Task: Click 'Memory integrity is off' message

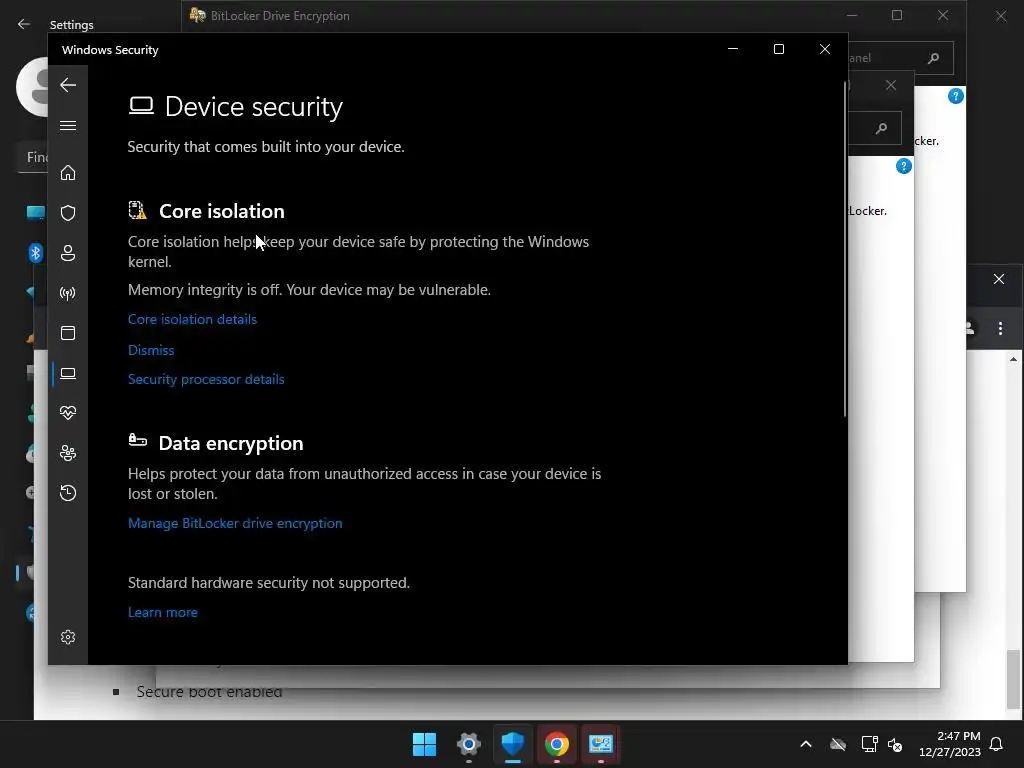Action: (x=310, y=290)
